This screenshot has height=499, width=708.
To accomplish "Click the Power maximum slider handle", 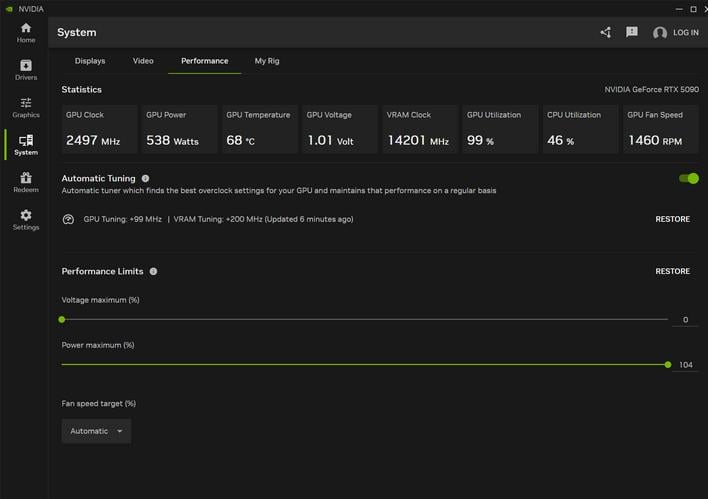I will (x=668, y=365).
